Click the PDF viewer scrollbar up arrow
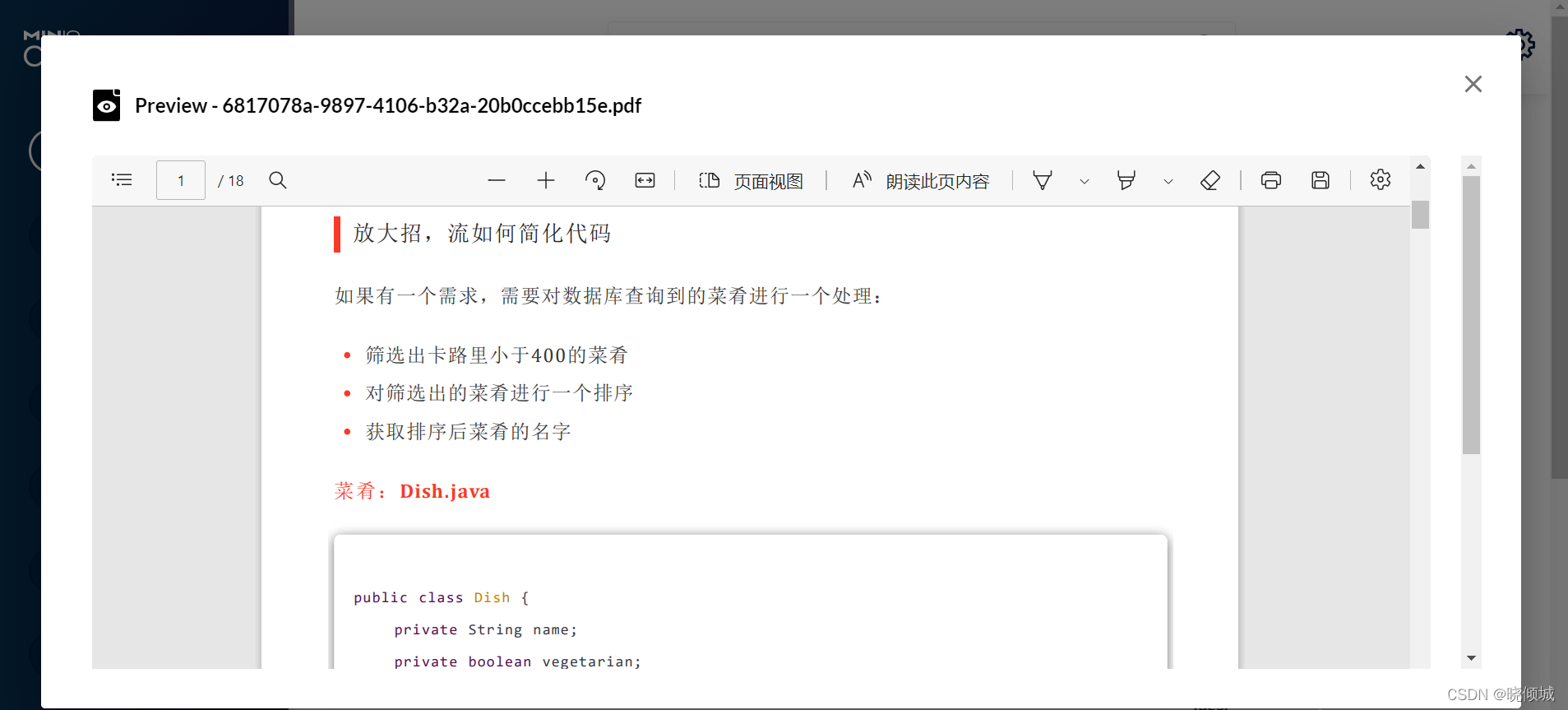The image size is (1568, 710). (x=1420, y=166)
